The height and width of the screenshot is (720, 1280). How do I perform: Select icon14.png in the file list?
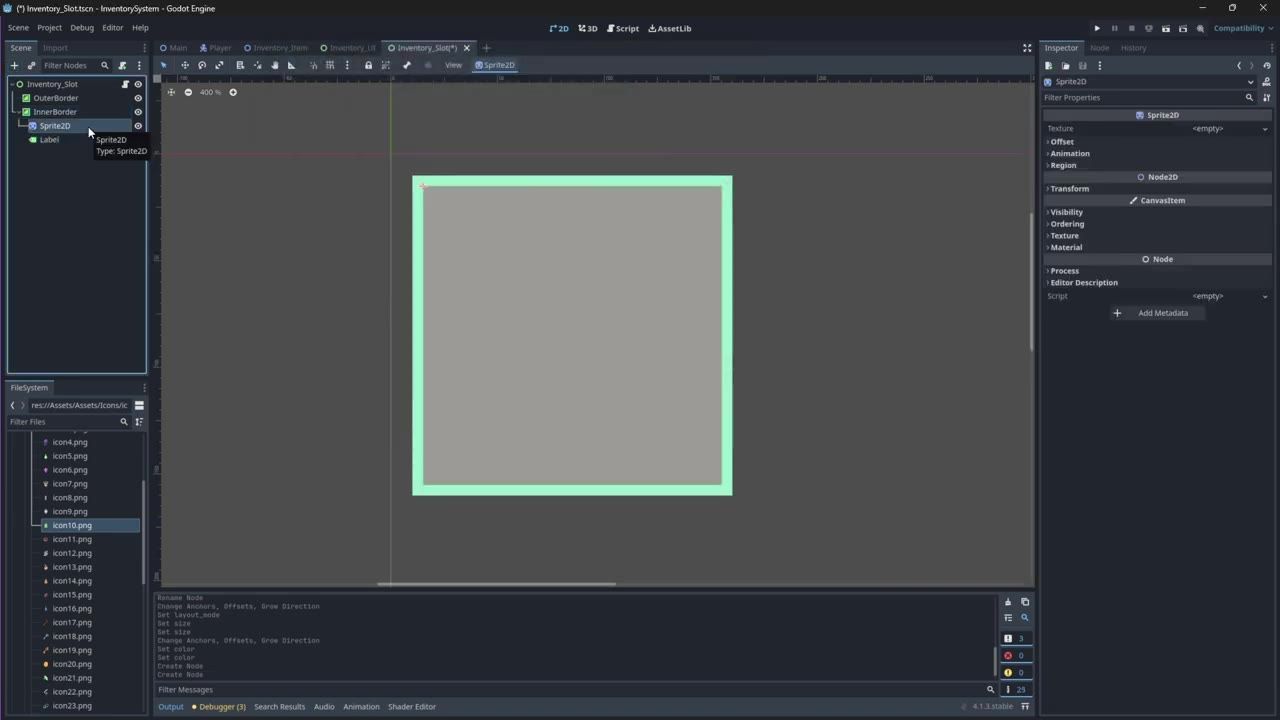pyautogui.click(x=72, y=581)
